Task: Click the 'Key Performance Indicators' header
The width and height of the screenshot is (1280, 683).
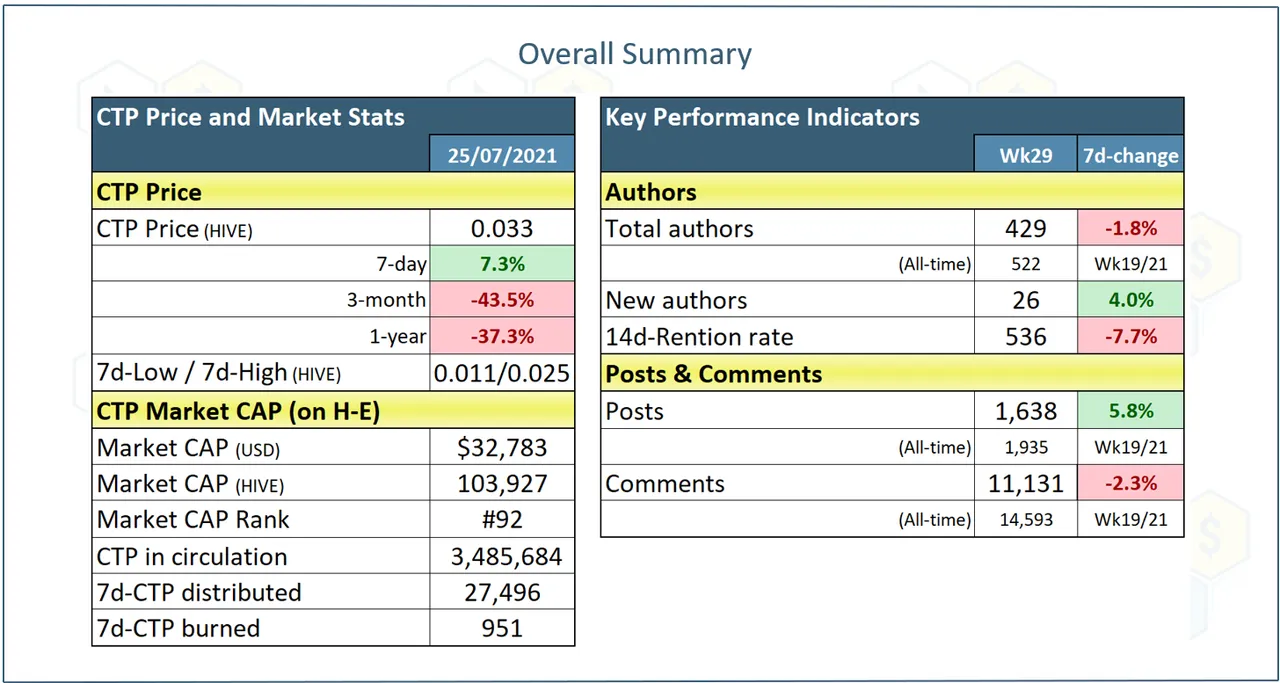Action: pyautogui.click(x=762, y=117)
